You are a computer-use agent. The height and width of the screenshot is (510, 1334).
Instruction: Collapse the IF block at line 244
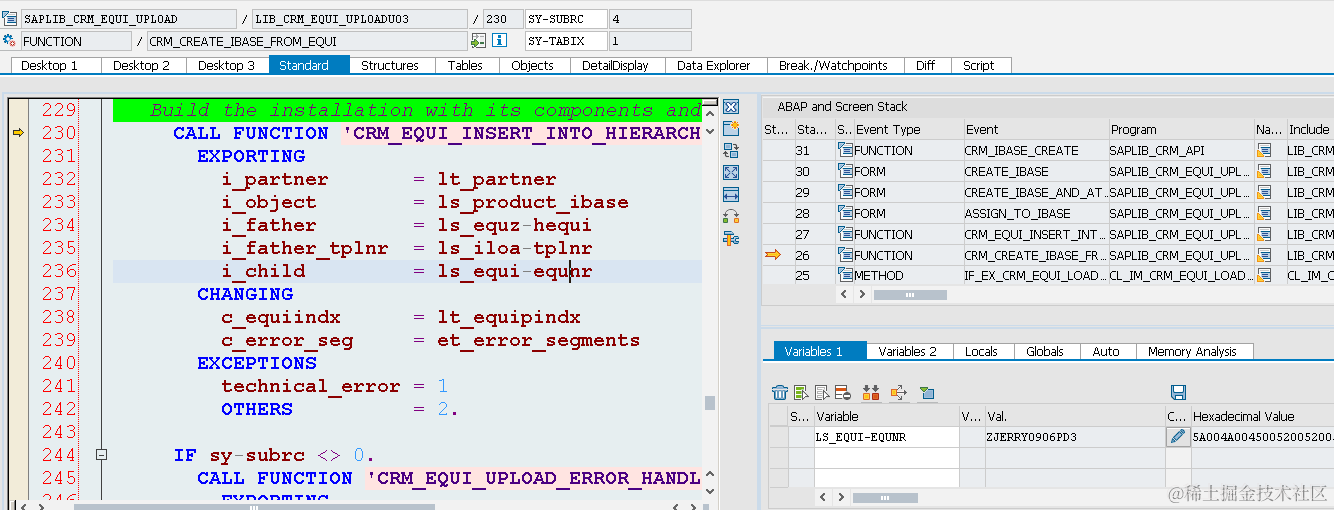(x=101, y=455)
